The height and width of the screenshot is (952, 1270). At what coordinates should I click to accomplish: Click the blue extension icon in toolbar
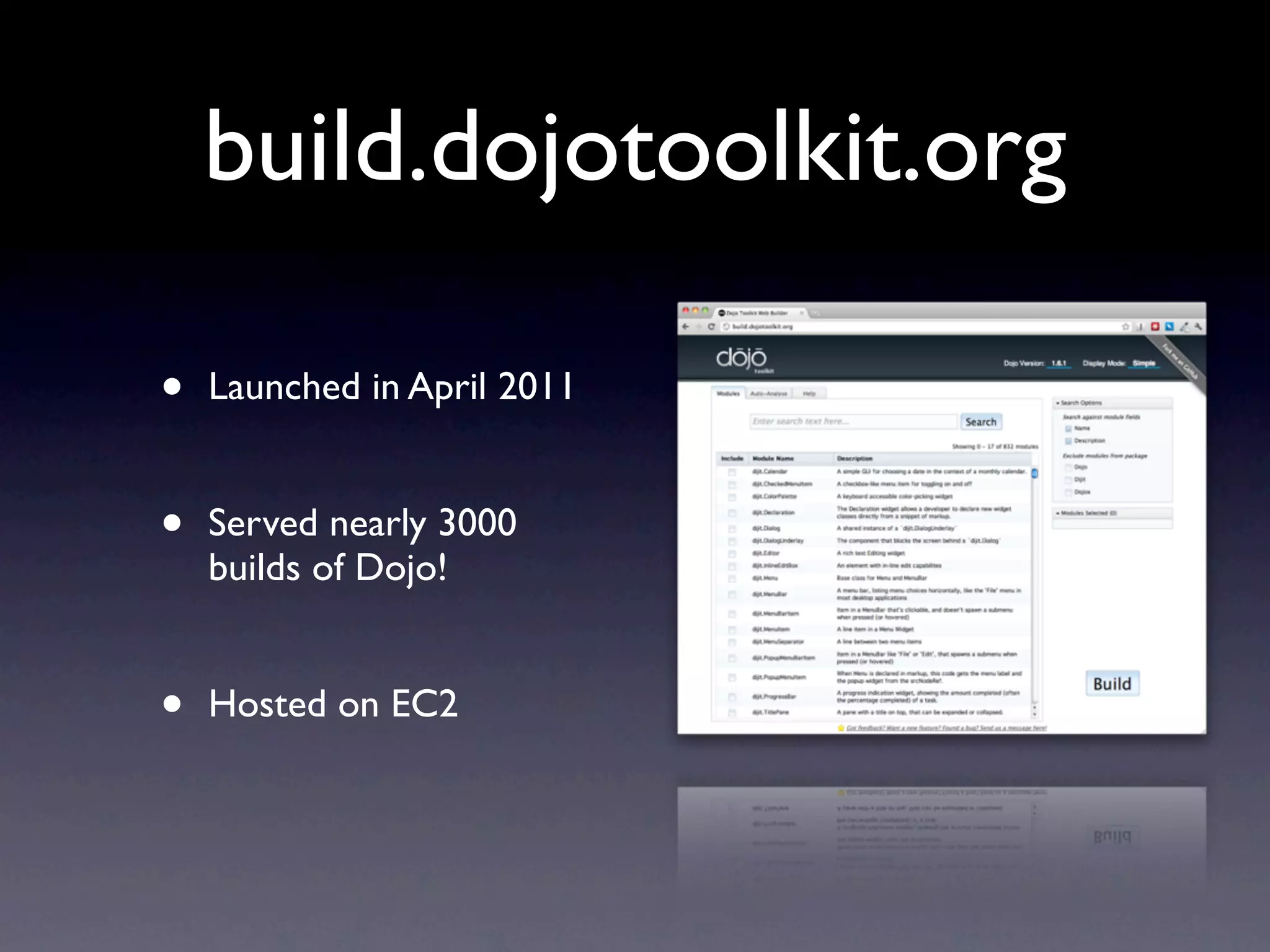tap(1170, 327)
